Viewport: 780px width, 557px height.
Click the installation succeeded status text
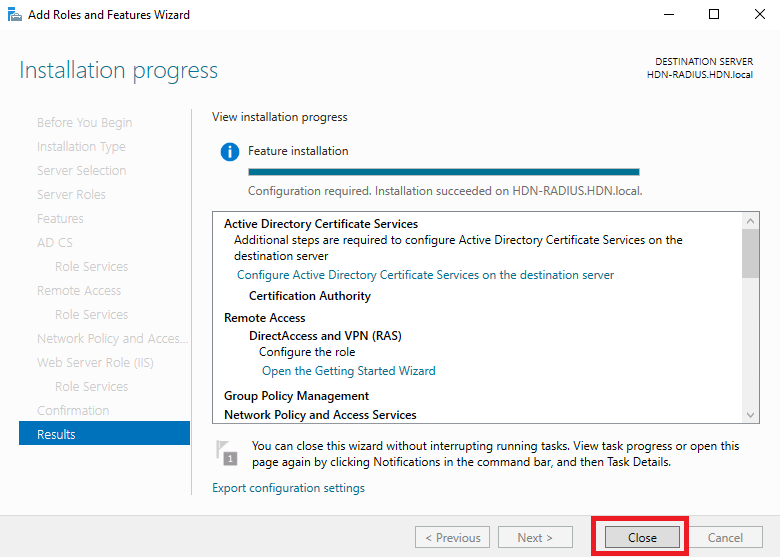coord(445,191)
